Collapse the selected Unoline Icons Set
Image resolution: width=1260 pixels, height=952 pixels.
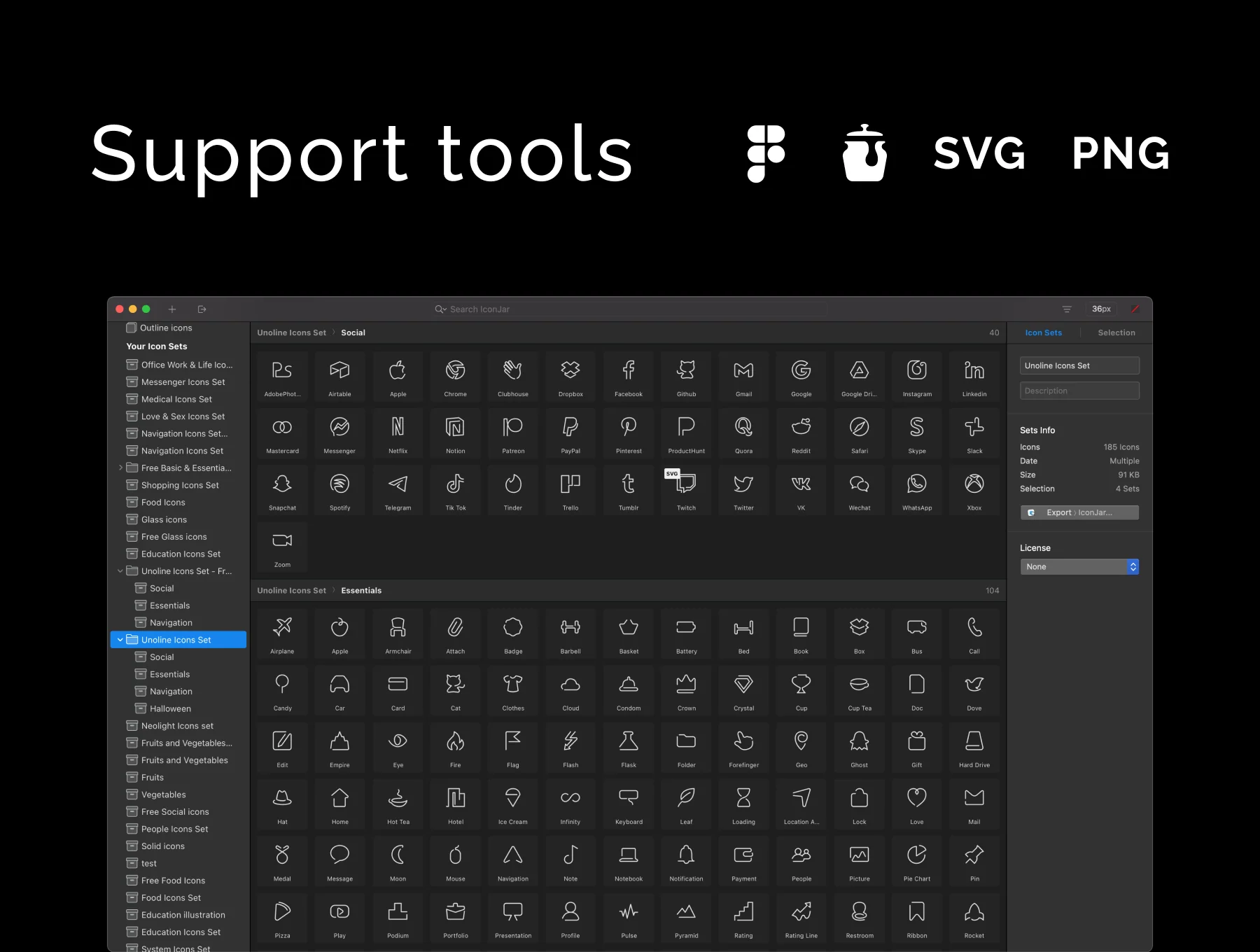pyautogui.click(x=120, y=640)
